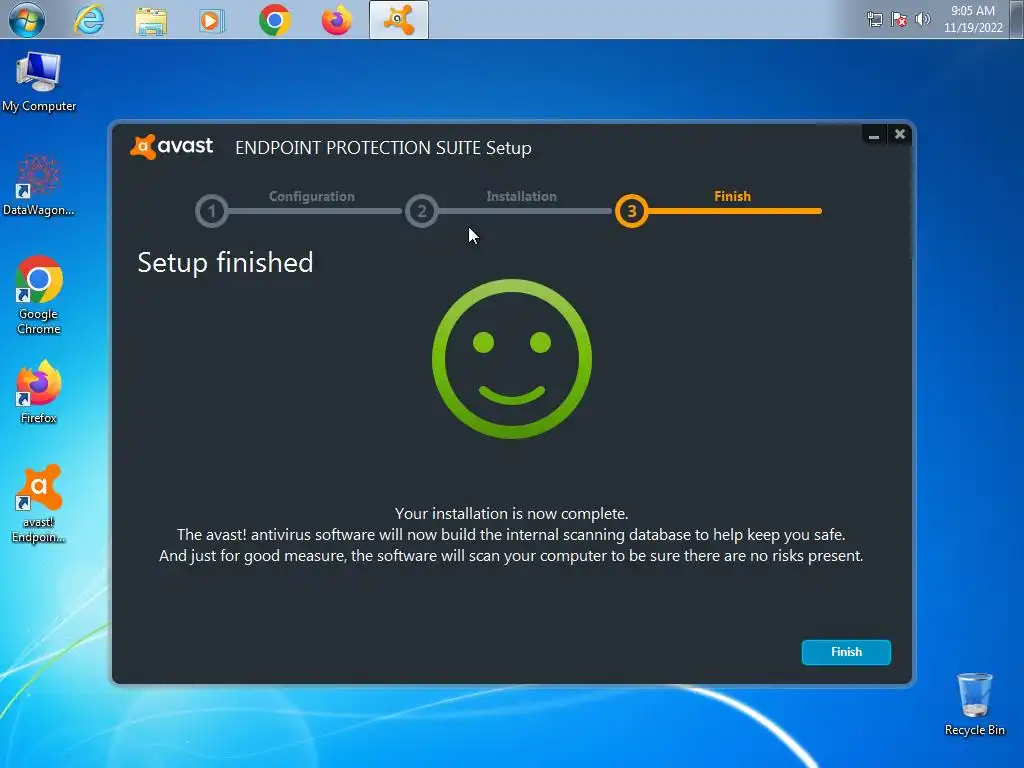Viewport: 1024px width, 768px height.
Task: Click the orange Finish step label
Action: (732, 196)
